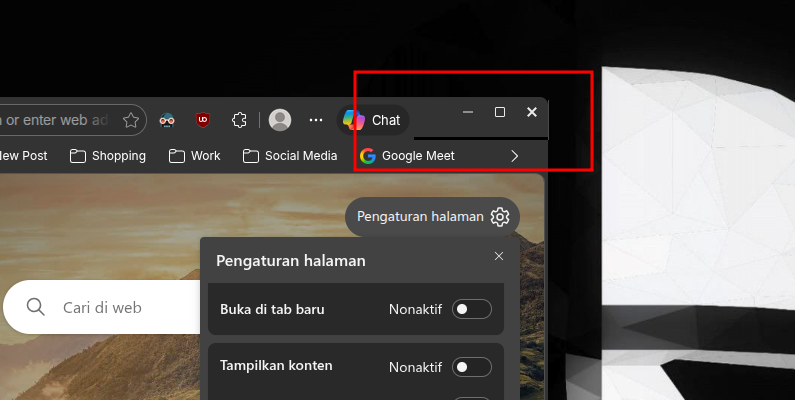Open the Google Meet bookmark
This screenshot has height=400, width=795.
coord(407,156)
